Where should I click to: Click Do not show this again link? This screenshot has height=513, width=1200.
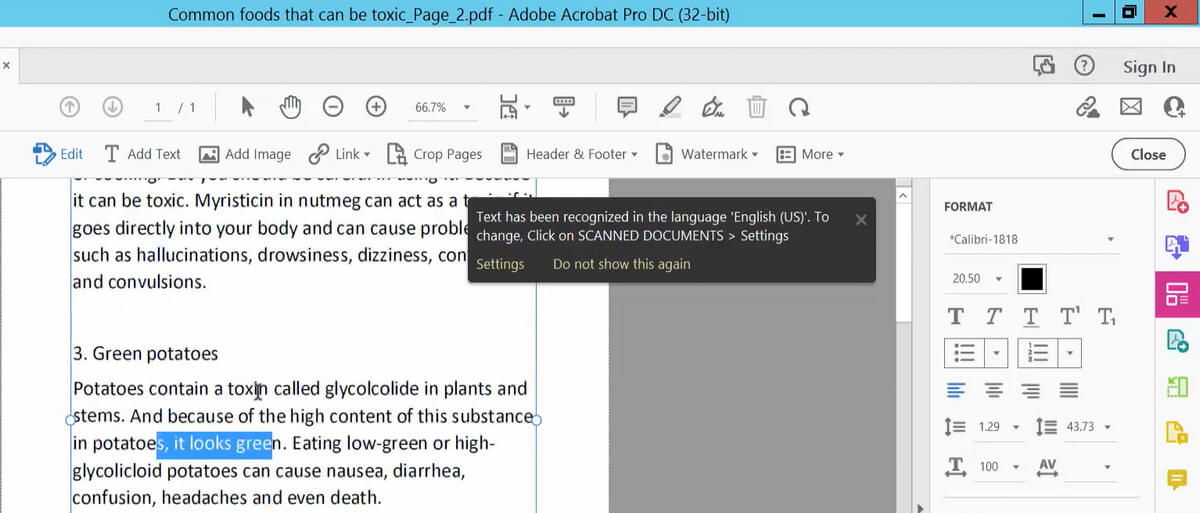[621, 264]
